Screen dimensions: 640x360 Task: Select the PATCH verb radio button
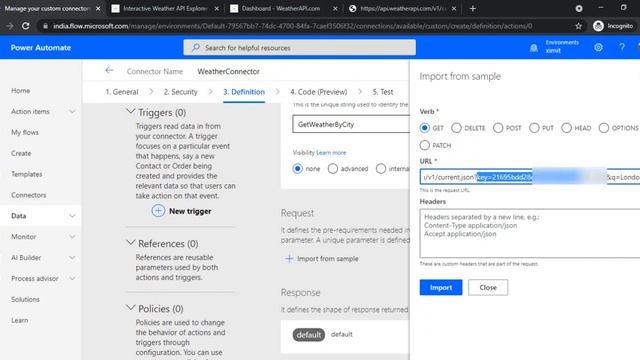pyautogui.click(x=424, y=145)
